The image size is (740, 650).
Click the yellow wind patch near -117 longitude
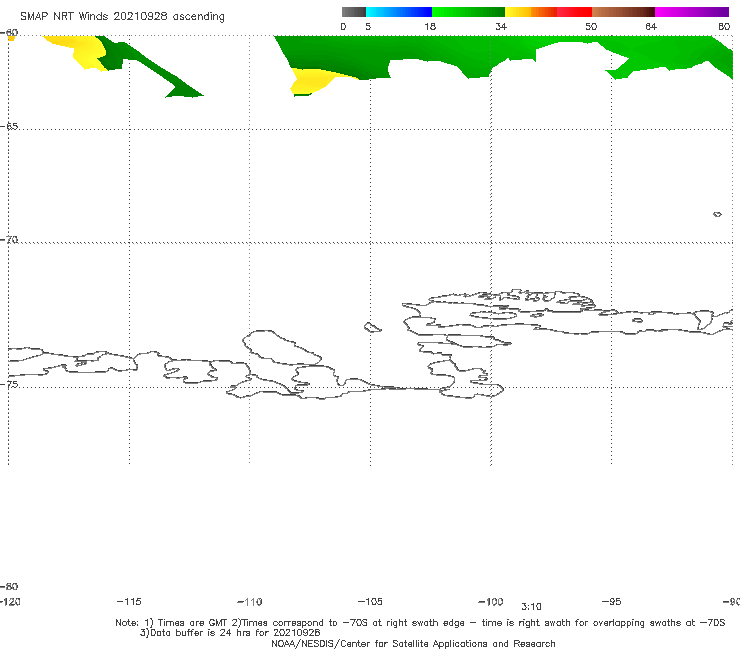[83, 51]
